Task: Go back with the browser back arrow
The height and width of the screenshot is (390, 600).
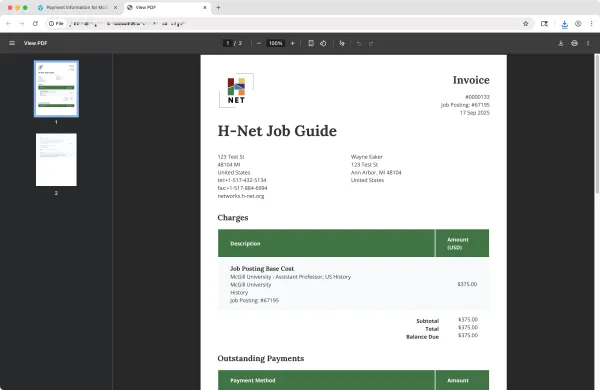Action: coord(8,24)
